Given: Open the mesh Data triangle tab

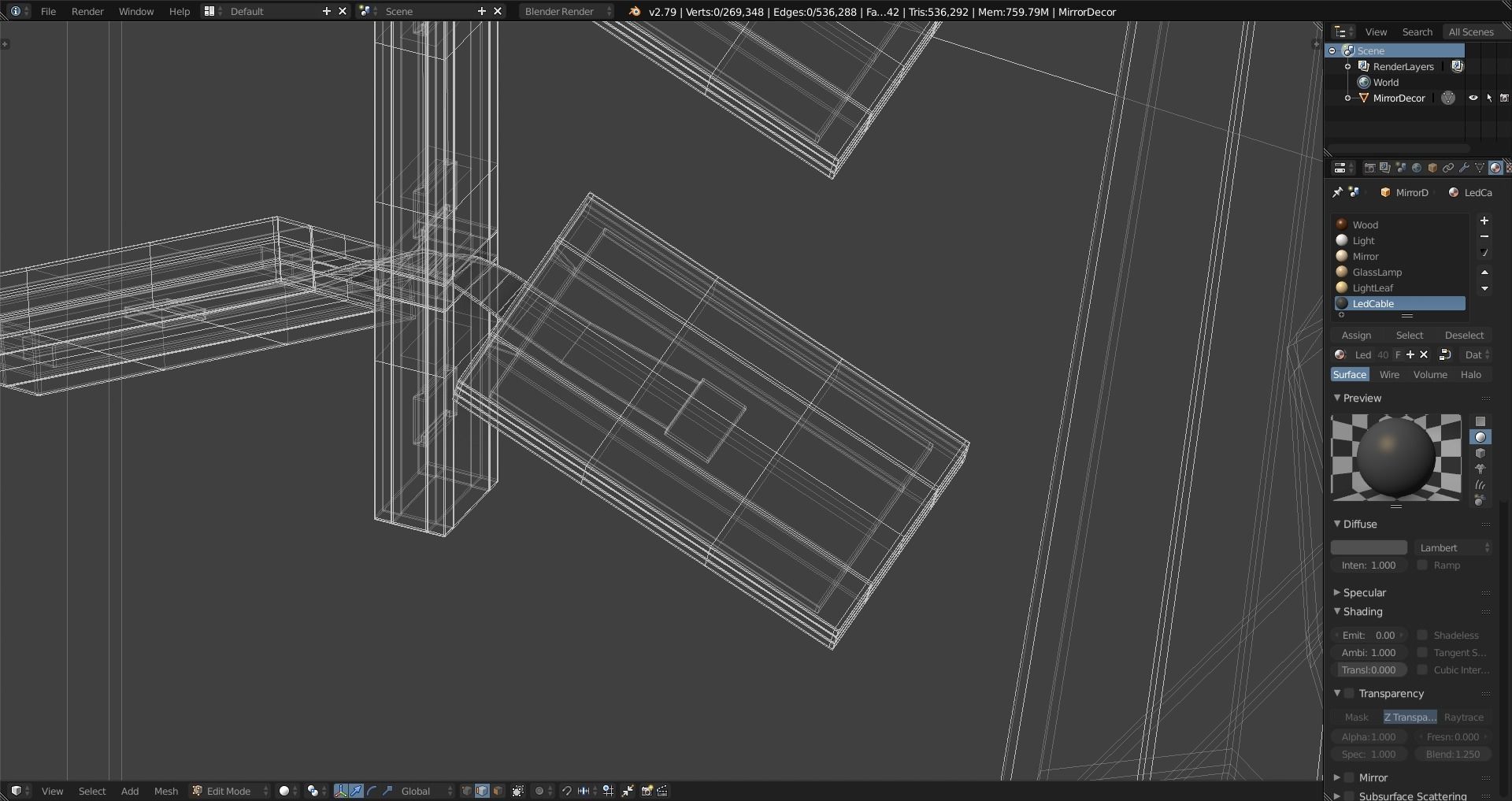Looking at the screenshot, I should coord(1480,168).
